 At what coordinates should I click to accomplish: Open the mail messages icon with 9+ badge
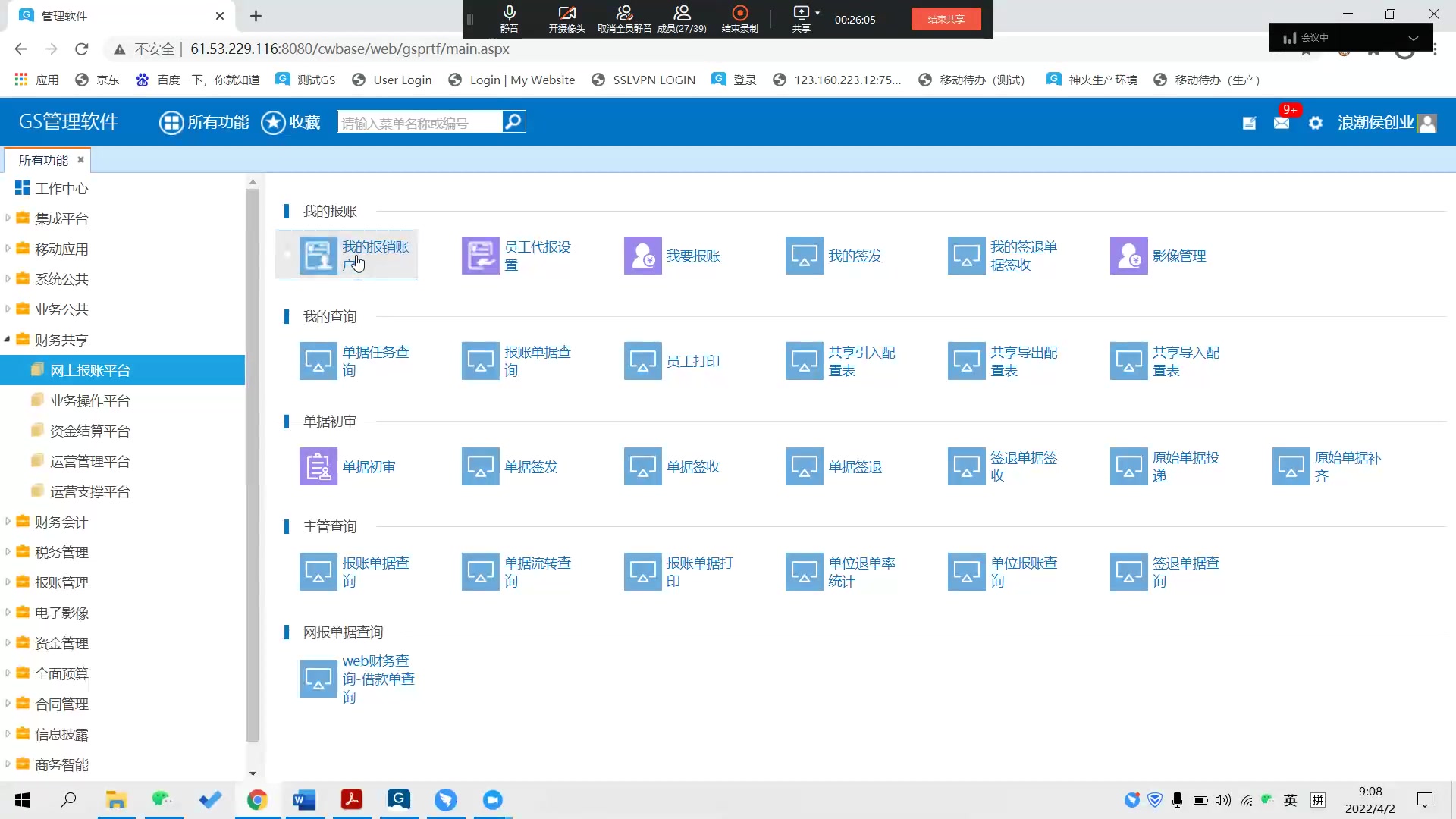(1282, 123)
